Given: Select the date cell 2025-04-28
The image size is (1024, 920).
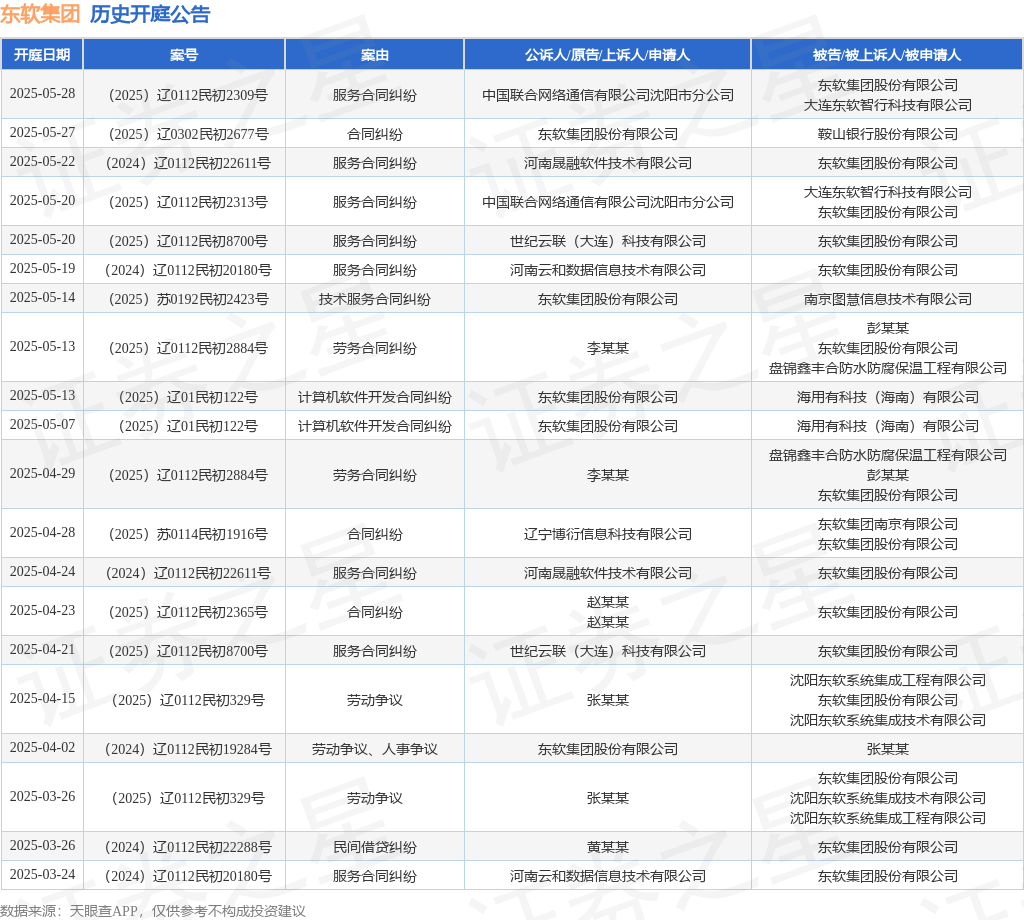Looking at the screenshot, I should [x=42, y=532].
